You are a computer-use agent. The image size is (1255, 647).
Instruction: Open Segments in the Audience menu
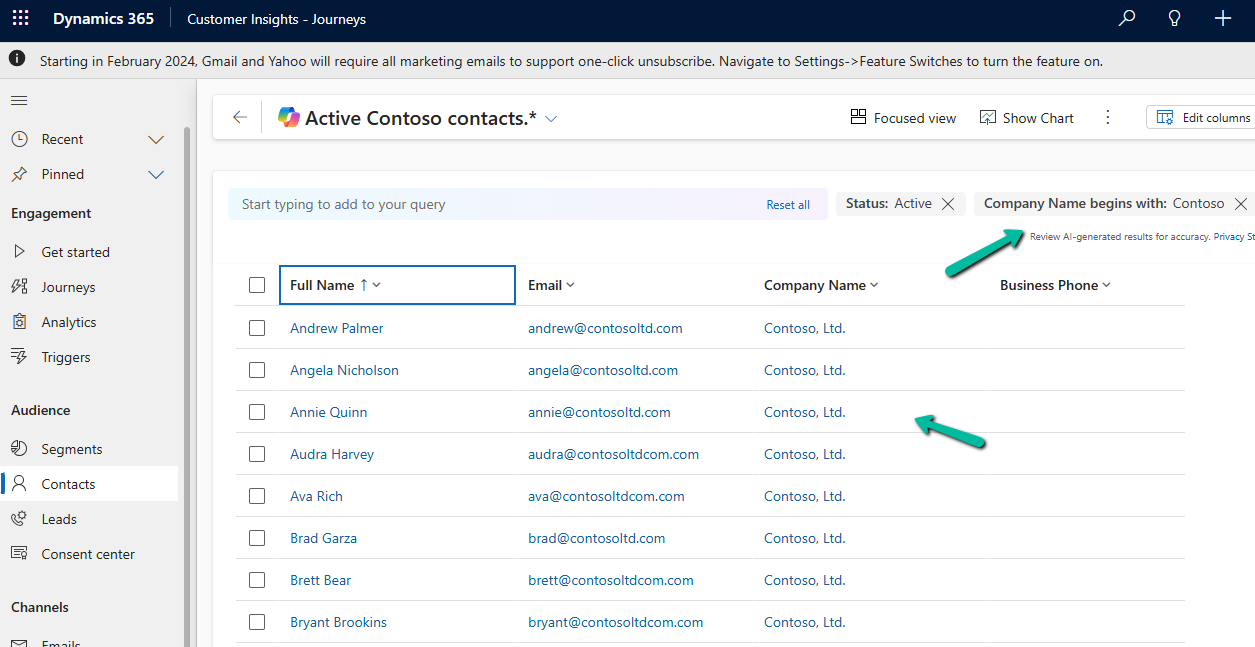pyautogui.click(x=71, y=449)
